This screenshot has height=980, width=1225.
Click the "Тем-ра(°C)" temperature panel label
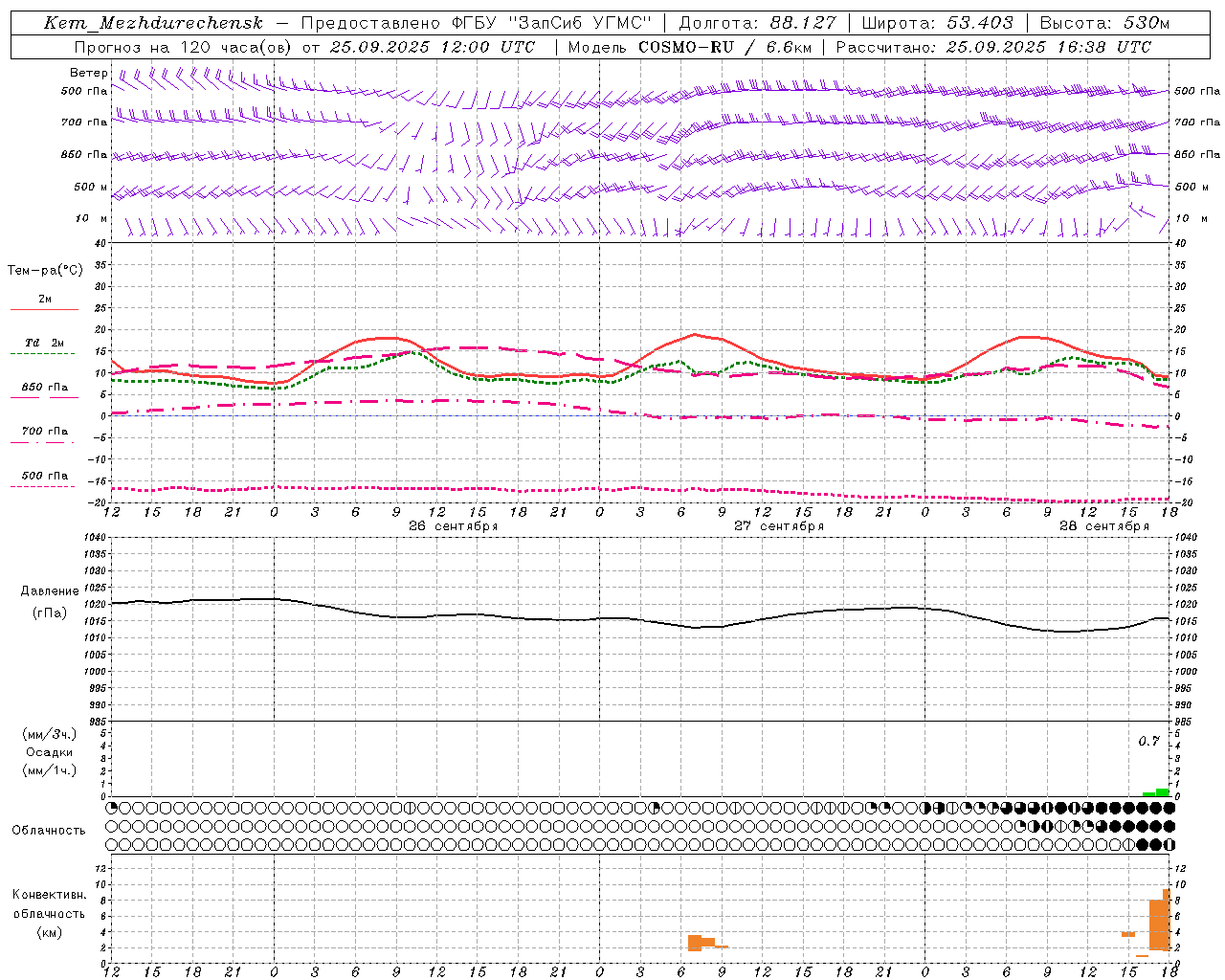click(x=45, y=271)
